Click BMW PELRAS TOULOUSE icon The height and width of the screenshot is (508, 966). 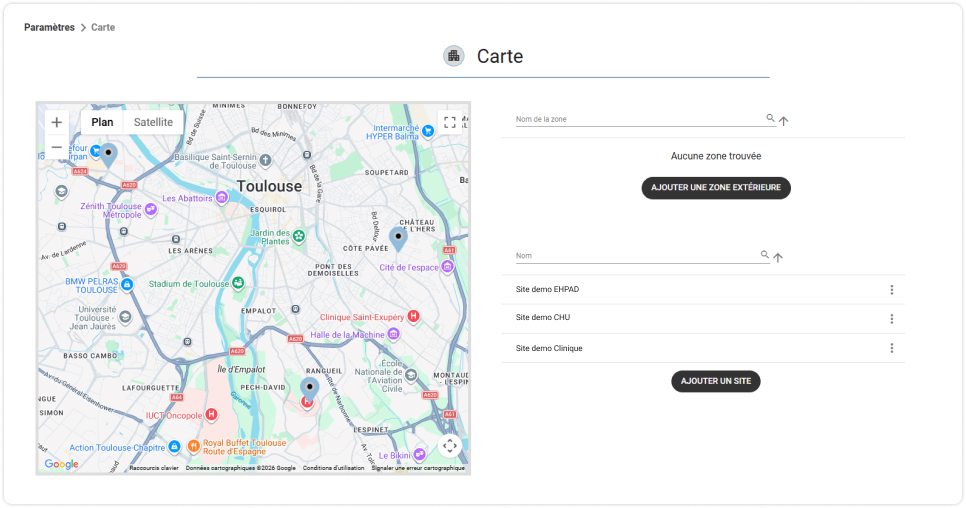point(127,284)
